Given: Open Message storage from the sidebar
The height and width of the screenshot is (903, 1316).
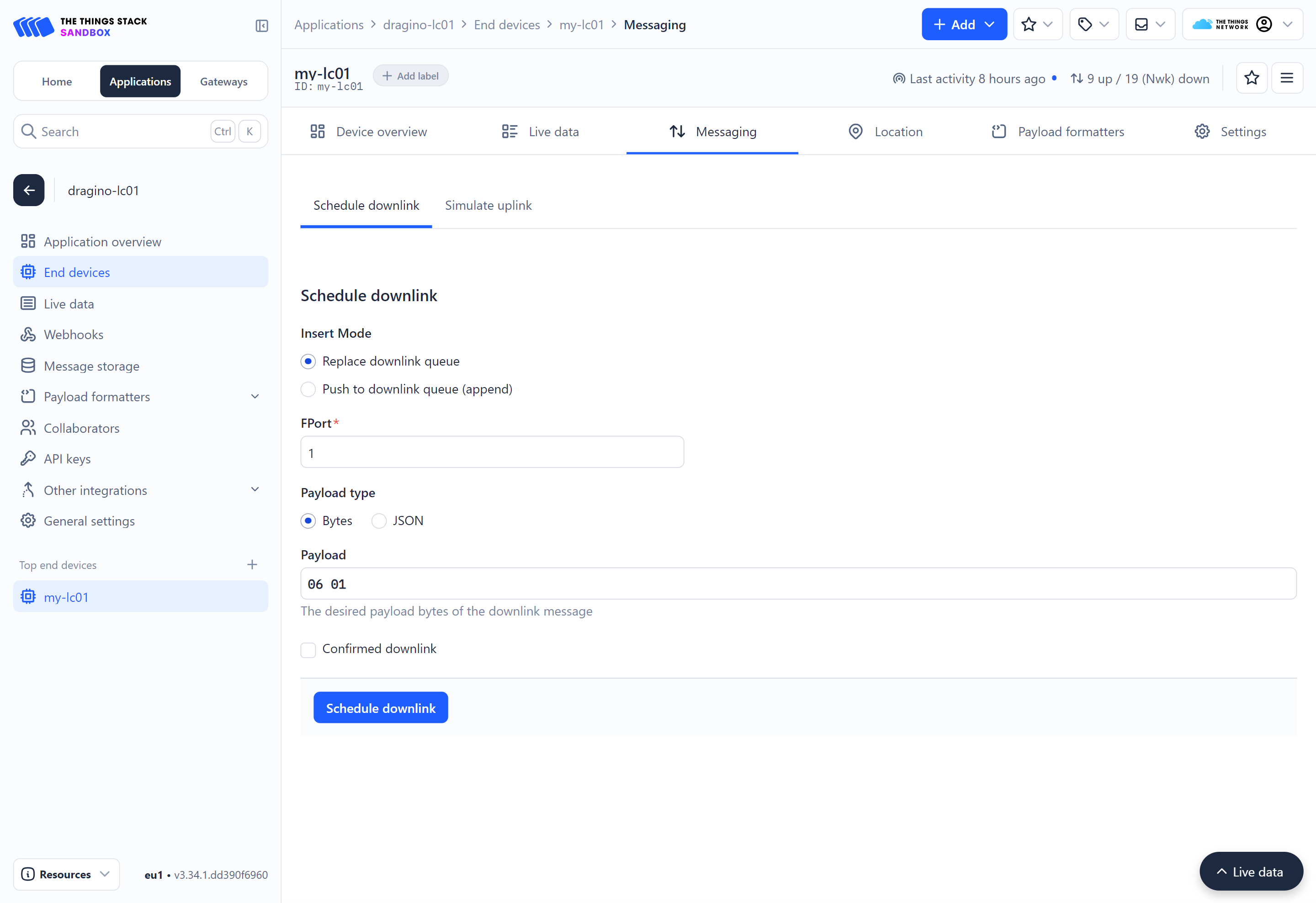Looking at the screenshot, I should (x=91, y=366).
